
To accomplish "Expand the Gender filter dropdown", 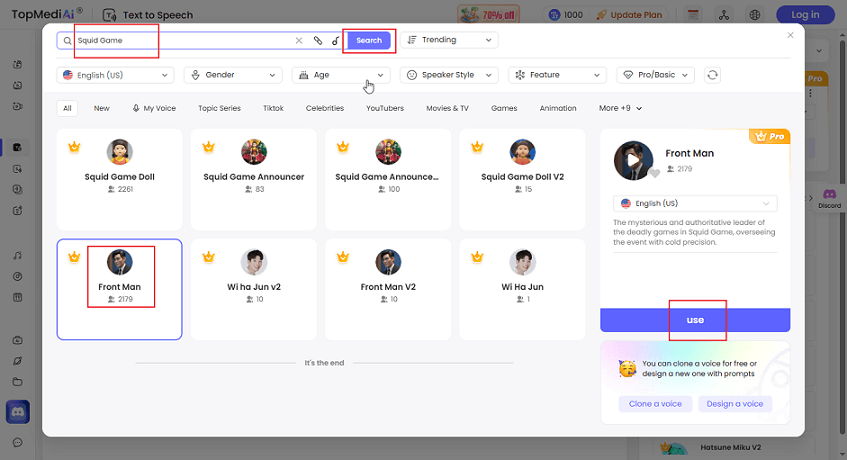I will click(x=234, y=75).
